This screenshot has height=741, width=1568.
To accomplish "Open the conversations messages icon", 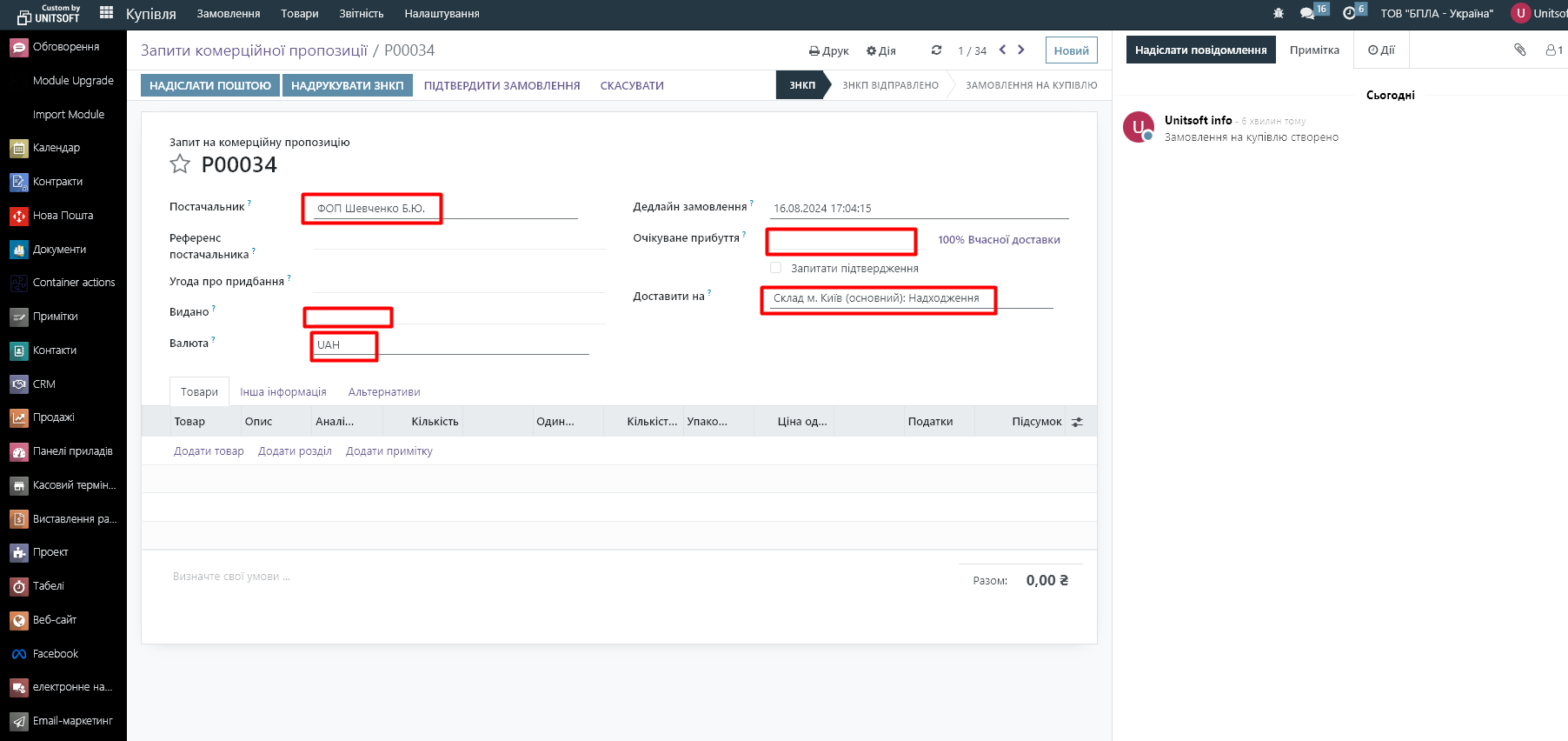I will click(x=1307, y=13).
